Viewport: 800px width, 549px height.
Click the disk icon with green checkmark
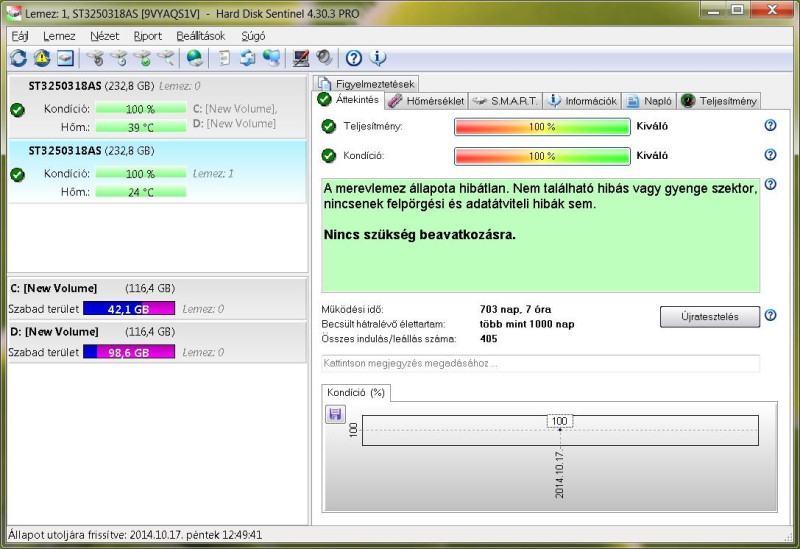pyautogui.click(x=142, y=58)
